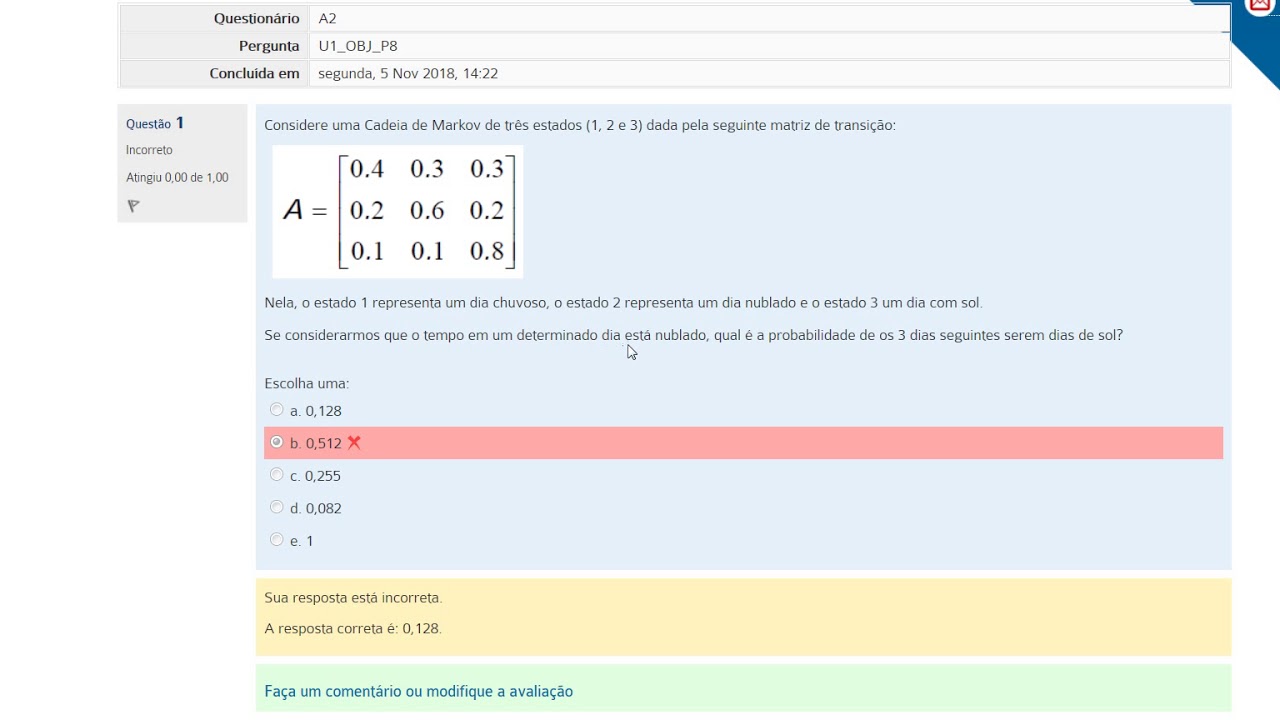Click the 'Considere uma Cadeia de Markov' sentence

(580, 126)
